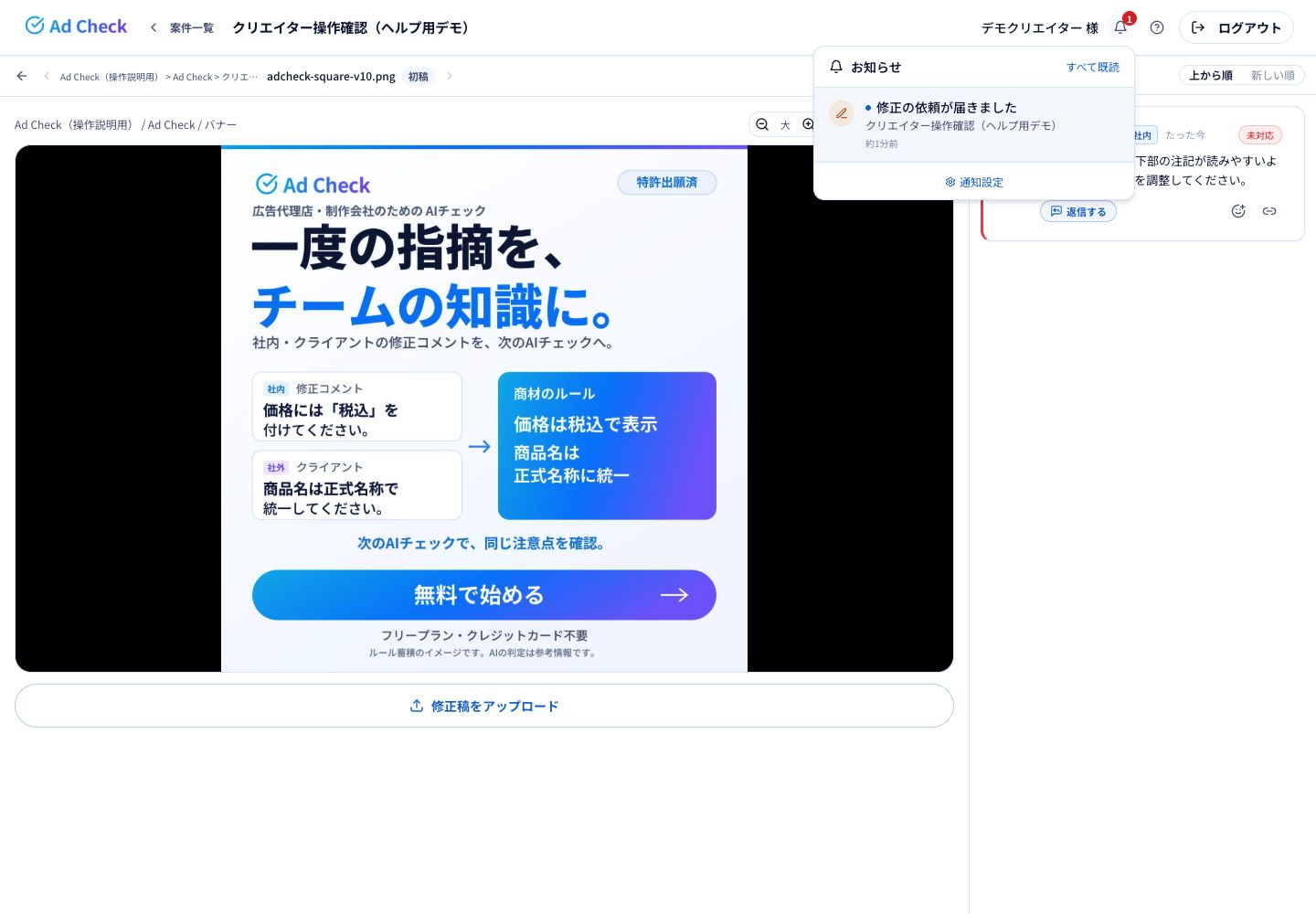Viewport: 1316px width, 914px height.
Task: Click the ログアウト button
Action: pyautogui.click(x=1236, y=27)
